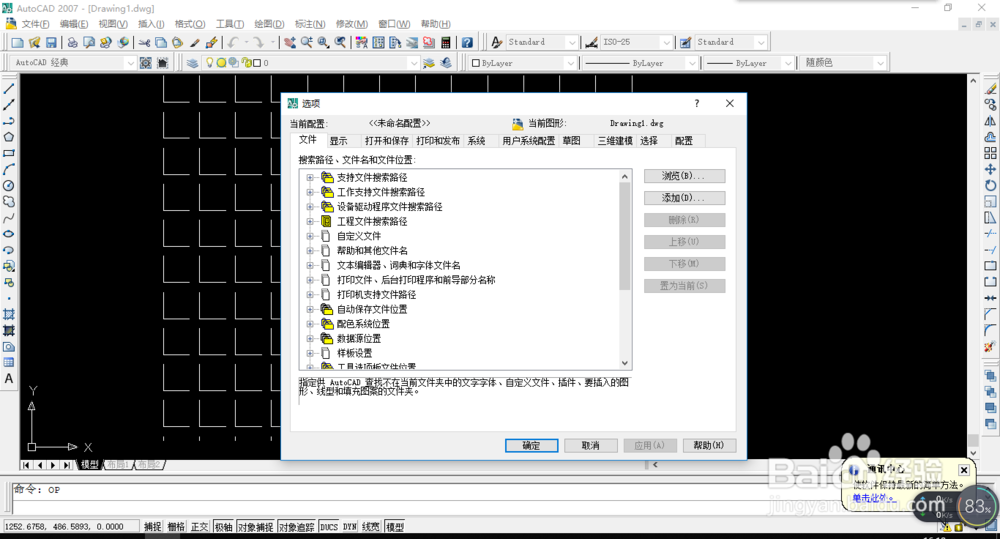Select the Ellipse draw tool
1000x539 pixels.
9,234
